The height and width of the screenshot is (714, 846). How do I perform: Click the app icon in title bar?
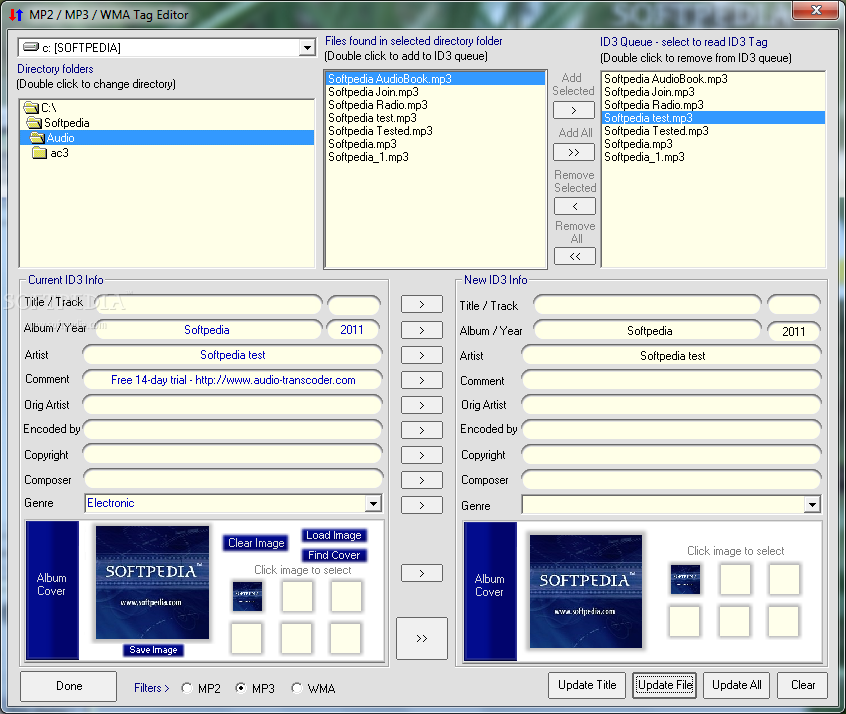(x=16, y=15)
